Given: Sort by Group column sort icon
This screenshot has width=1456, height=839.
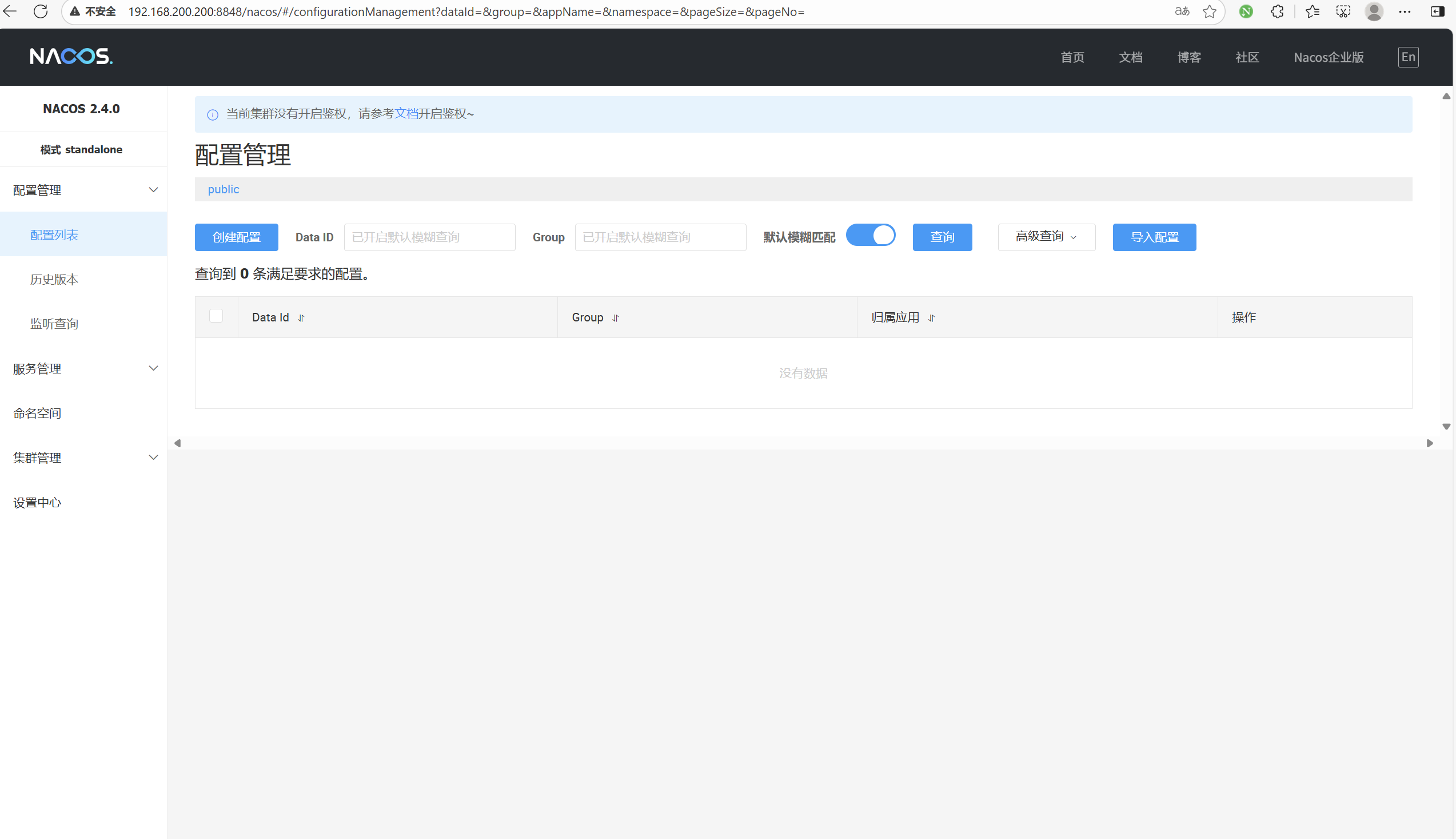Looking at the screenshot, I should 616,318.
